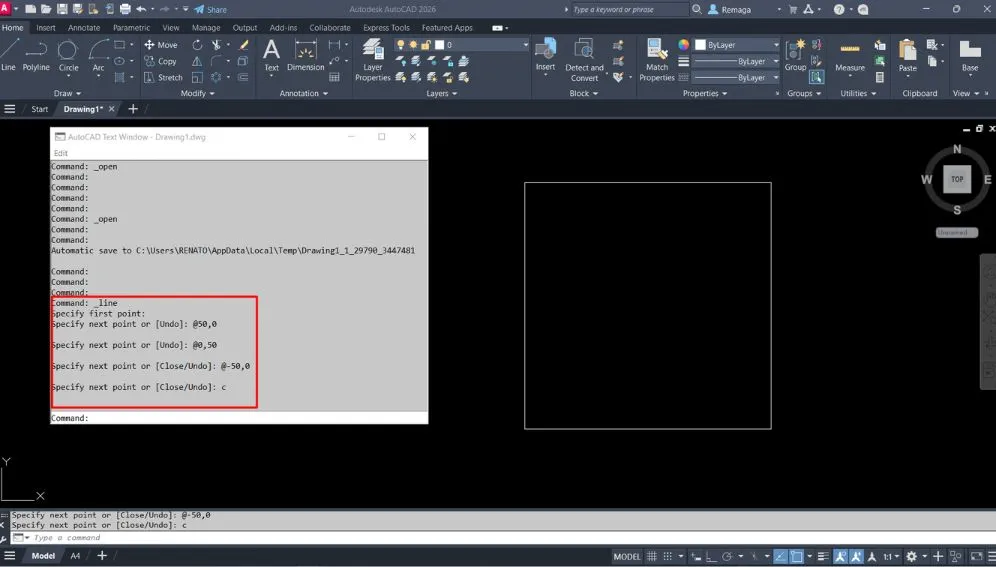The image size is (996, 567).
Task: Expand the Draw panel flyout
Action: coord(68,93)
